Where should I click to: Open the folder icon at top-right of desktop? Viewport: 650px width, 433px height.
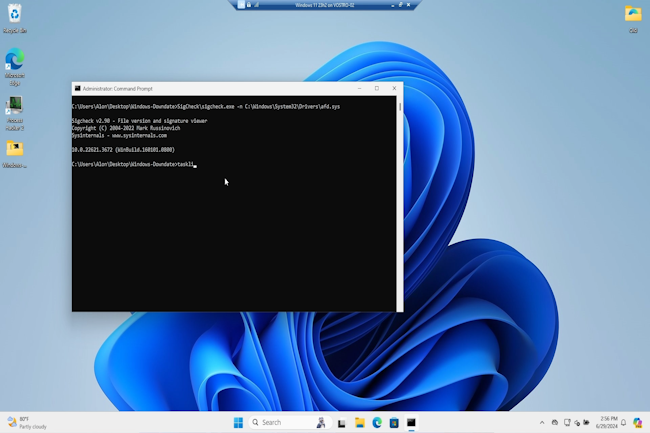click(633, 14)
